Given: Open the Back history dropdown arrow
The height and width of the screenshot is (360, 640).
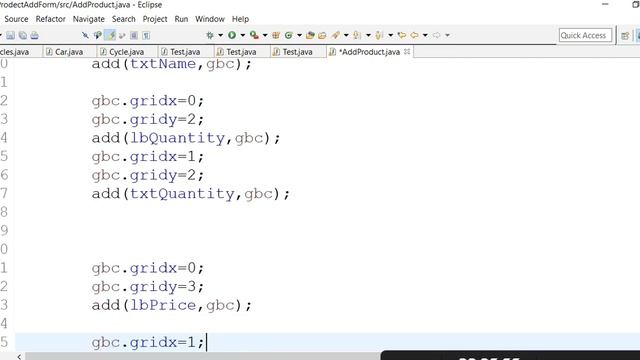Looking at the screenshot, I should (x=425, y=36).
